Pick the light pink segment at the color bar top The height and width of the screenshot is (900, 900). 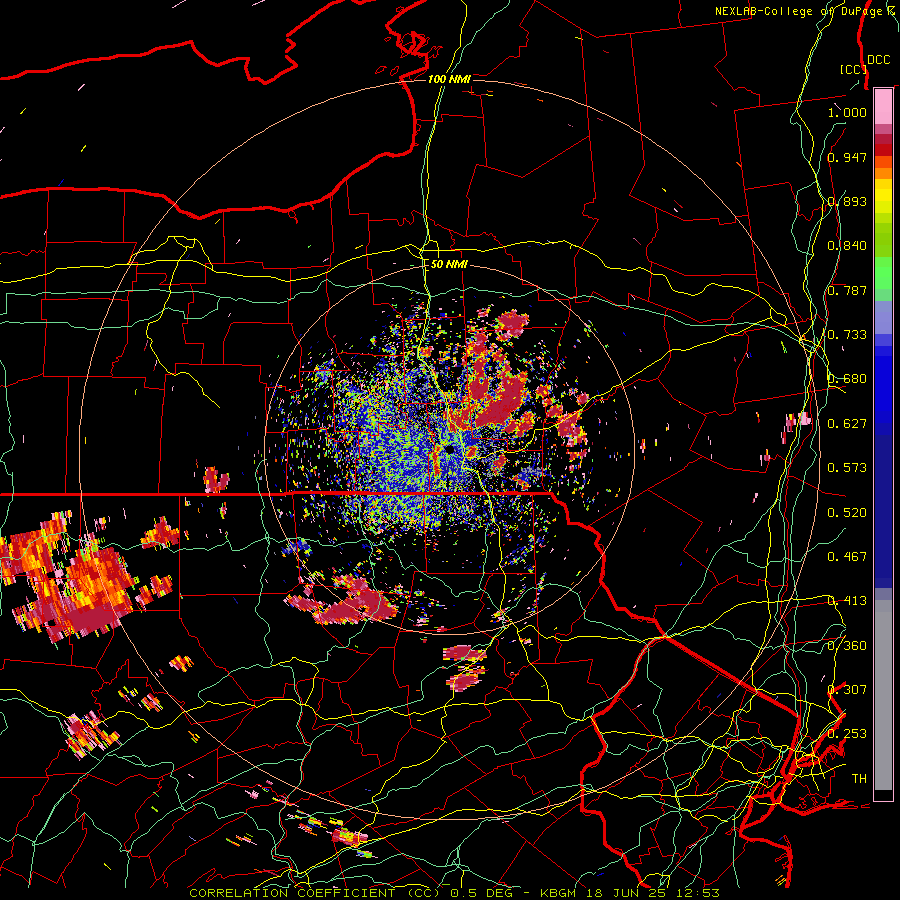point(883,106)
